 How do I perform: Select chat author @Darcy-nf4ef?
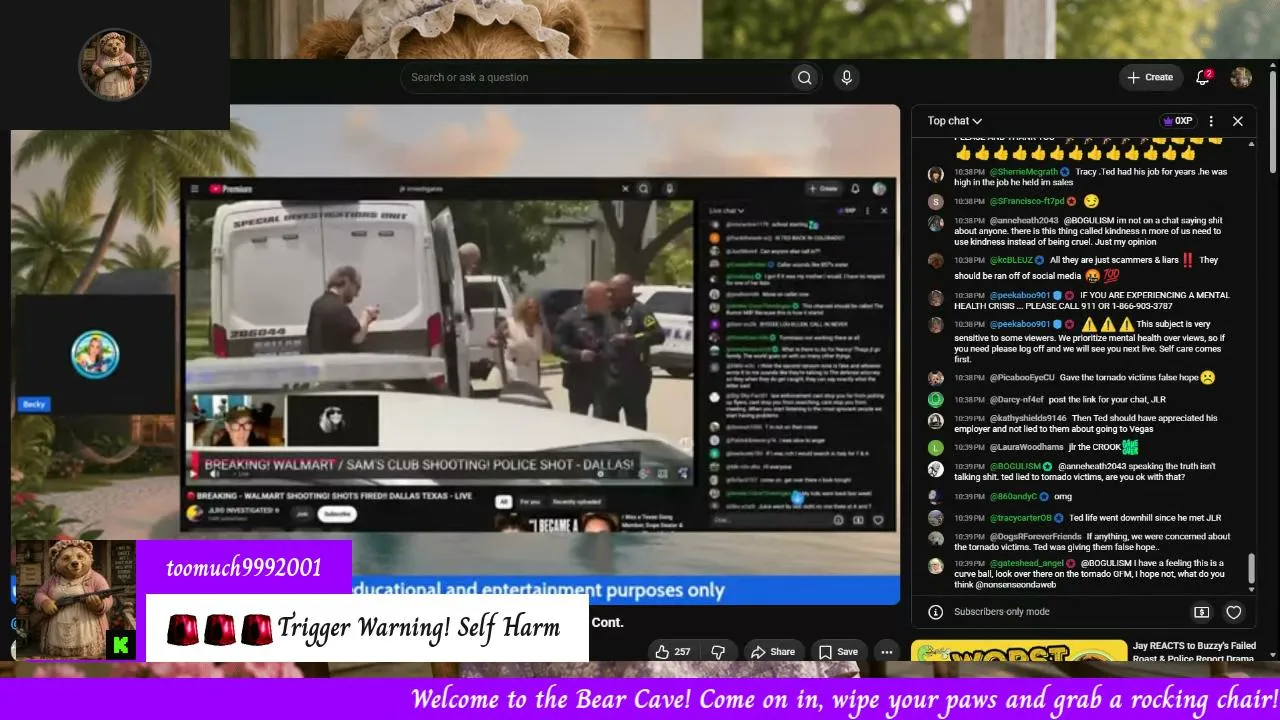1016,399
